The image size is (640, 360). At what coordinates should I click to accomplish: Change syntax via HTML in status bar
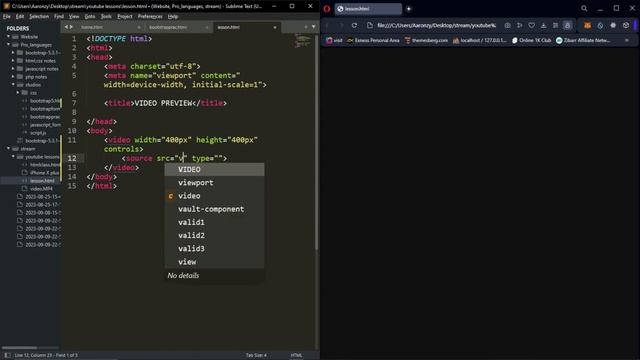click(x=296, y=355)
